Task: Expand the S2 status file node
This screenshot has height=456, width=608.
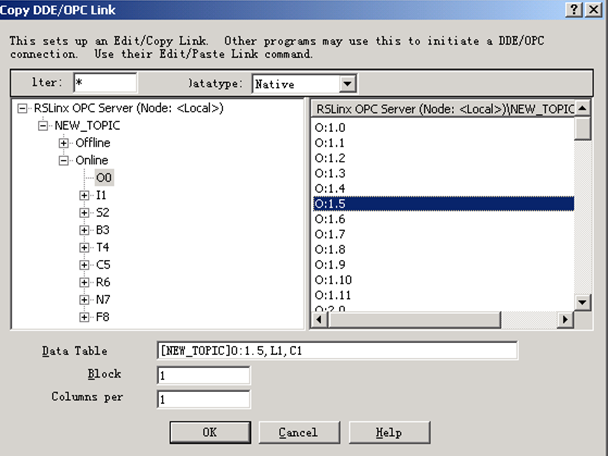Action: (x=85, y=213)
